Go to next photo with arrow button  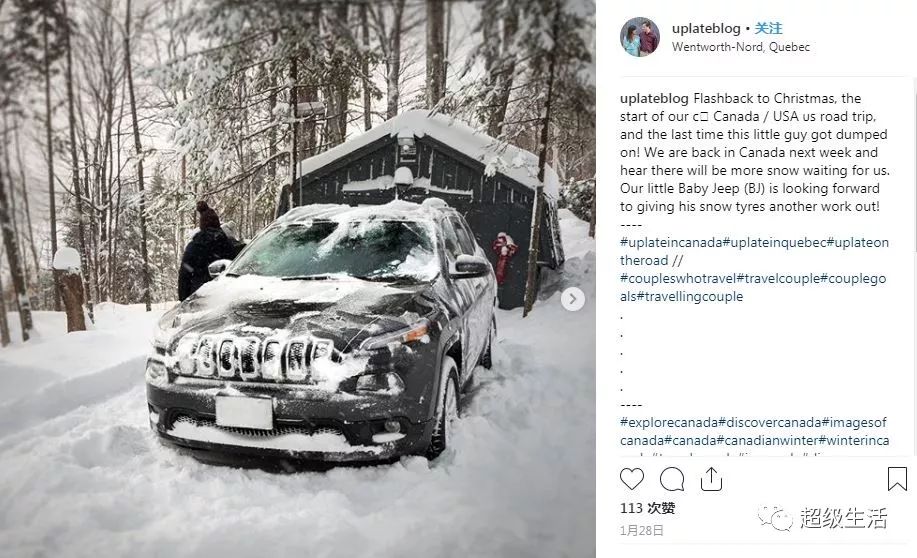[x=573, y=299]
